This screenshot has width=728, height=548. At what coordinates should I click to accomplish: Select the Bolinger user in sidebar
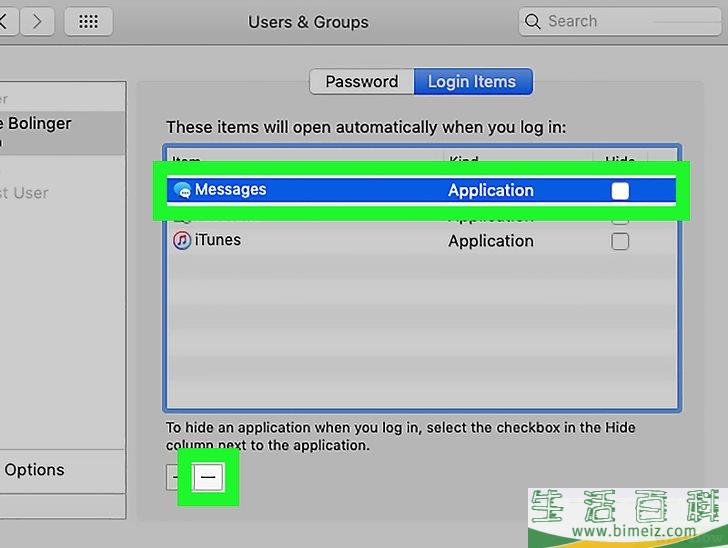(62, 133)
